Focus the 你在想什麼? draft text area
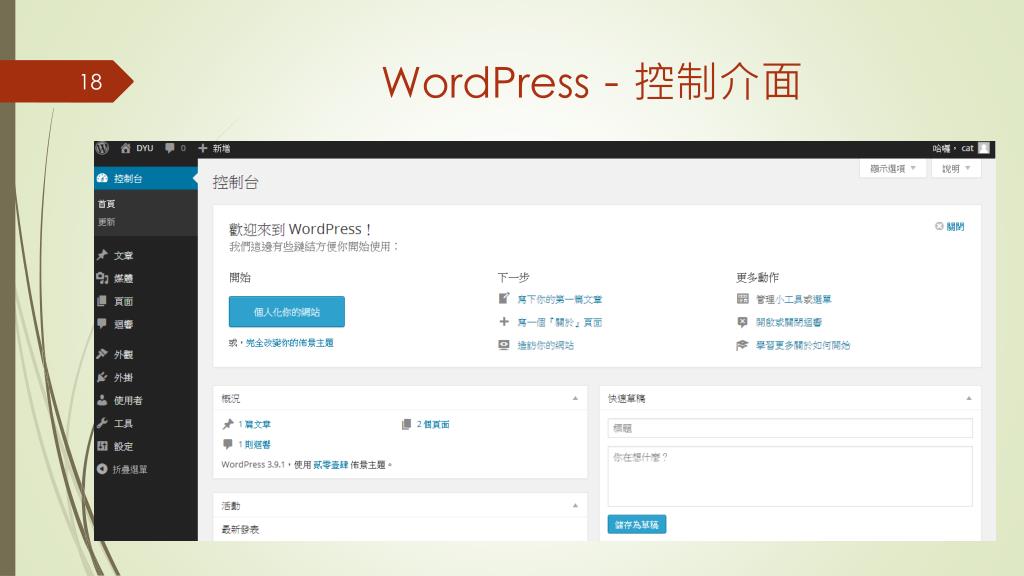The image size is (1024, 576). pos(790,477)
